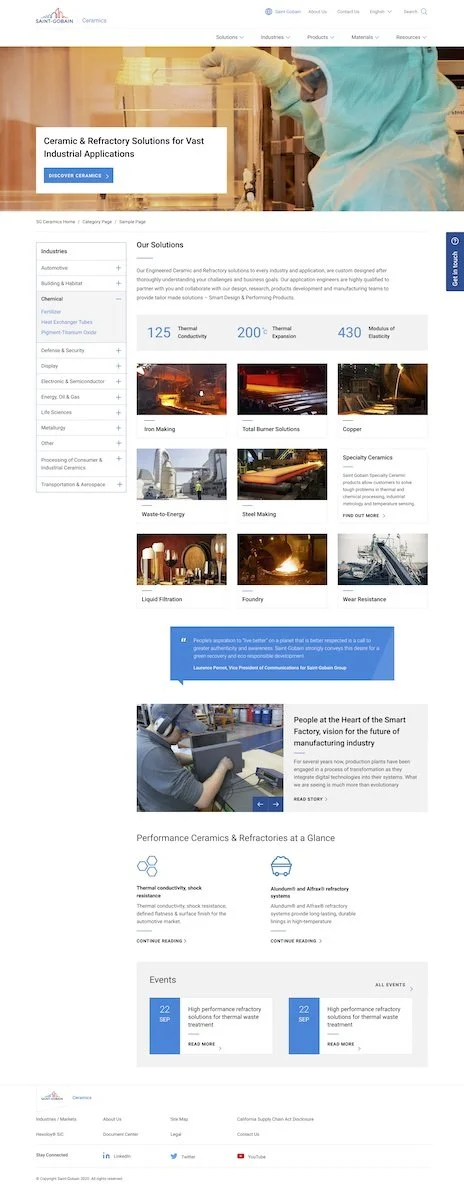Open the Steel Making card

282,486
